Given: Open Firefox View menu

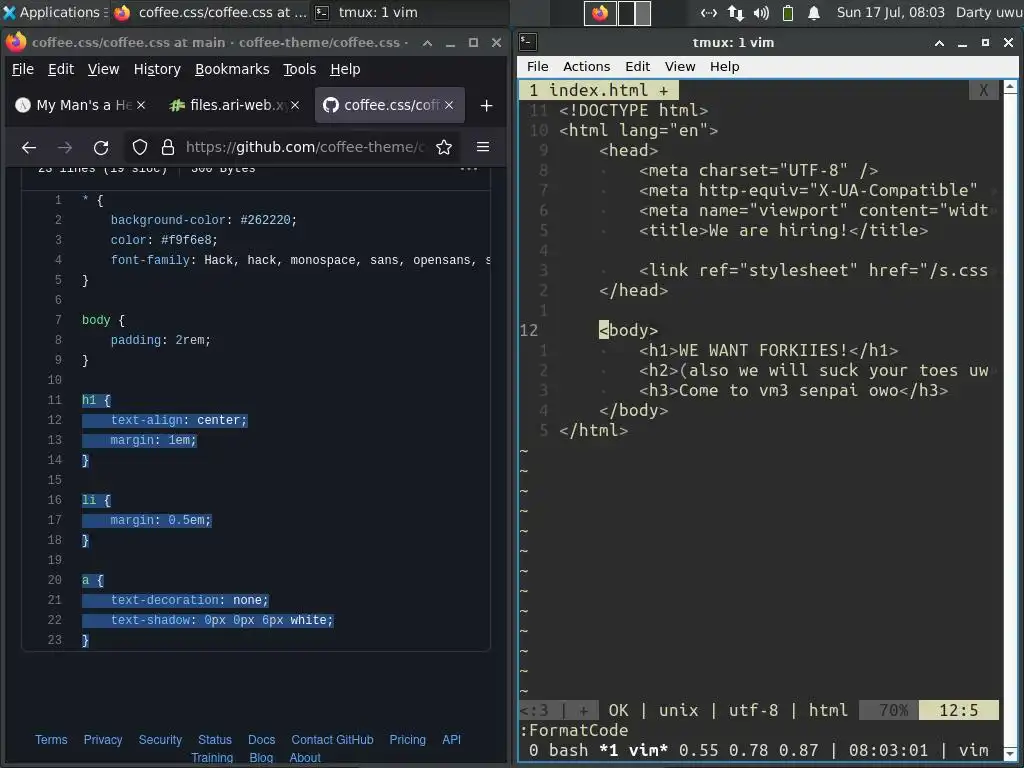Looking at the screenshot, I should tap(103, 69).
